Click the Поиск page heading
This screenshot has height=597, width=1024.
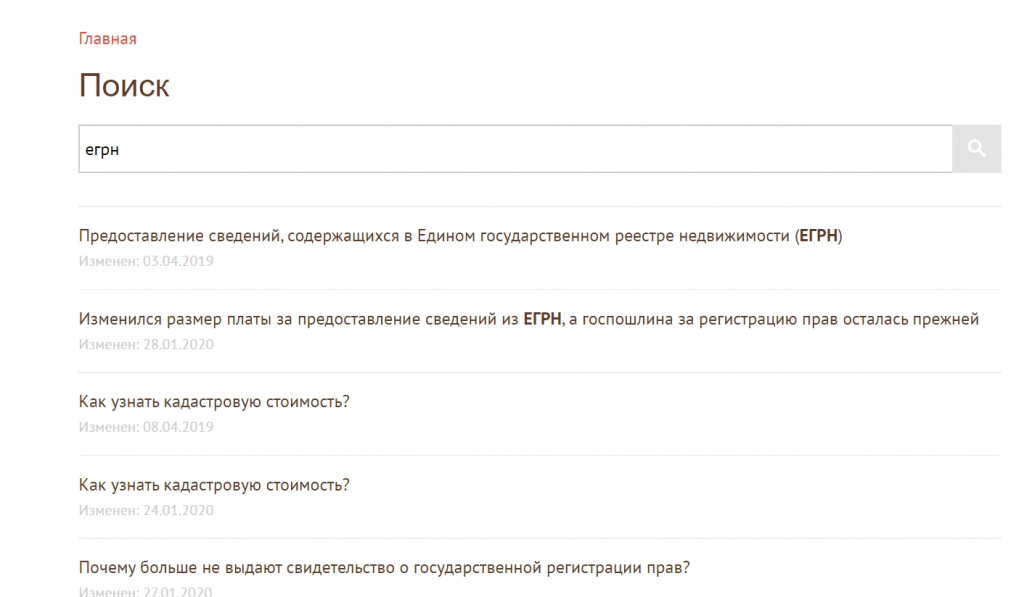click(x=124, y=86)
